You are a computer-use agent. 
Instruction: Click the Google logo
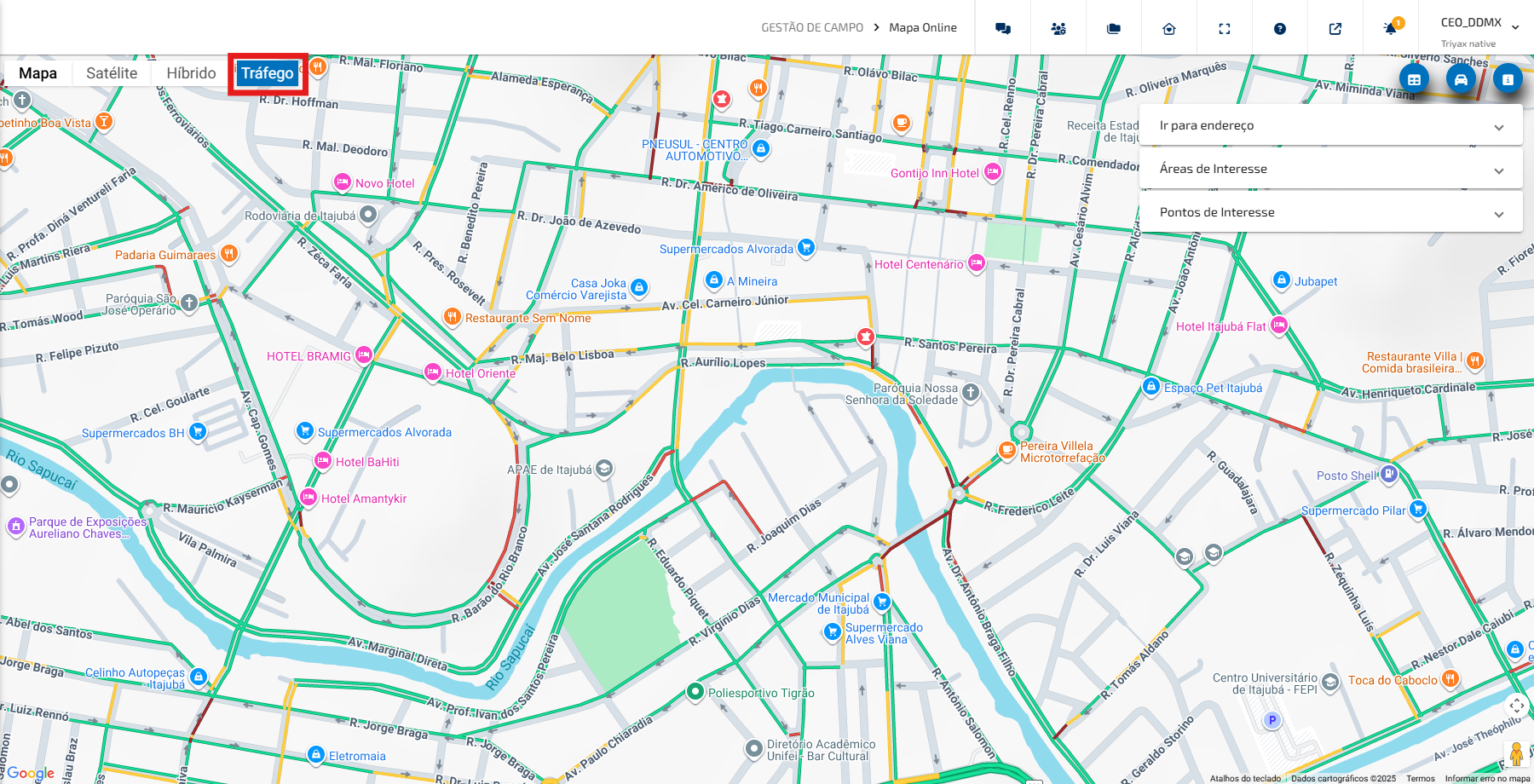point(30,773)
